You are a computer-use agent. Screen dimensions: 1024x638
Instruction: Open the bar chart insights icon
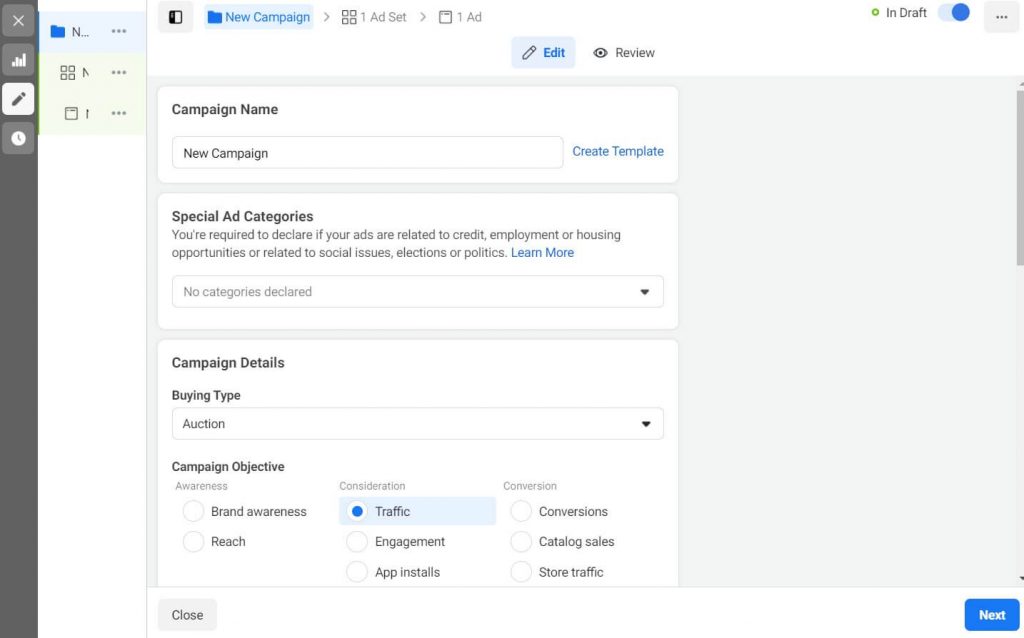[x=18, y=60]
